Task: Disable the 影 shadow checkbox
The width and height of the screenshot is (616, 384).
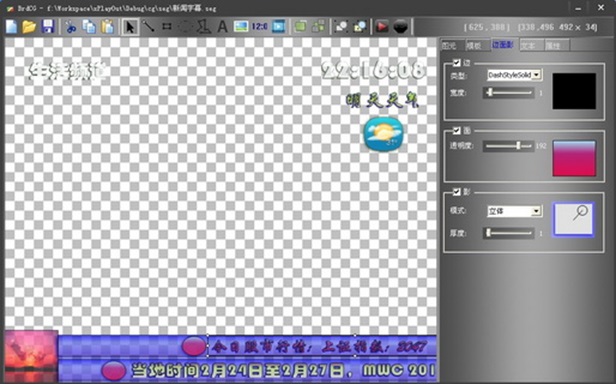Action: click(456, 191)
